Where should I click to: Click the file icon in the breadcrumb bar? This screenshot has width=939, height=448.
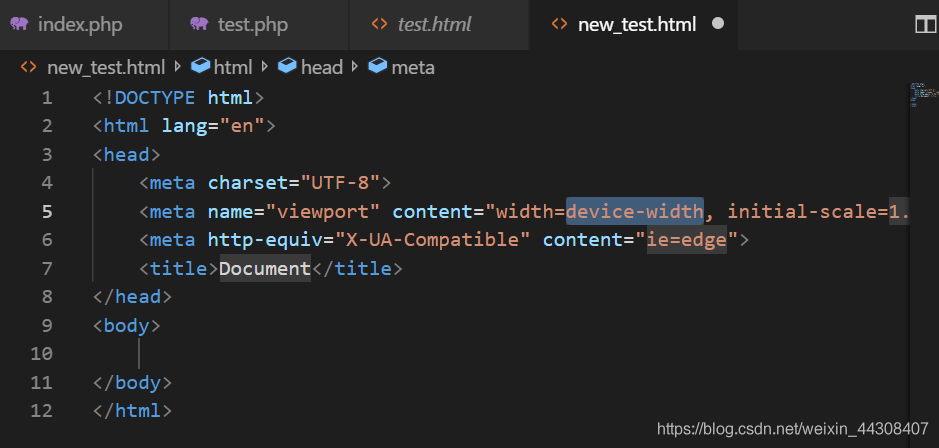pyautogui.click(x=29, y=68)
